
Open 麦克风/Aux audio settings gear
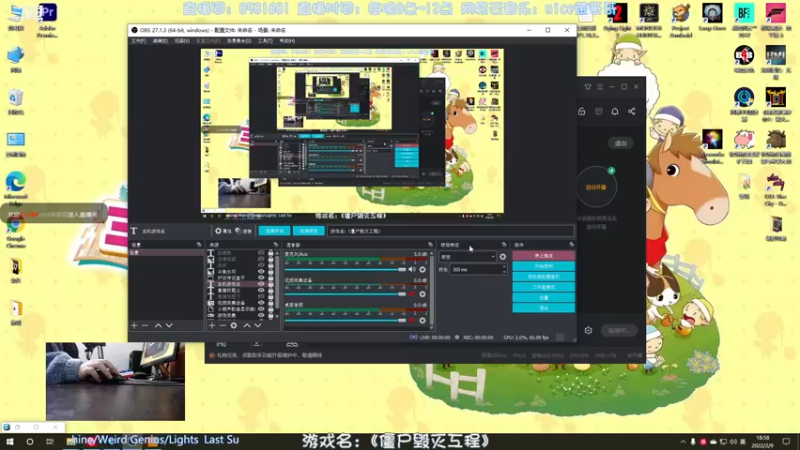422,269
